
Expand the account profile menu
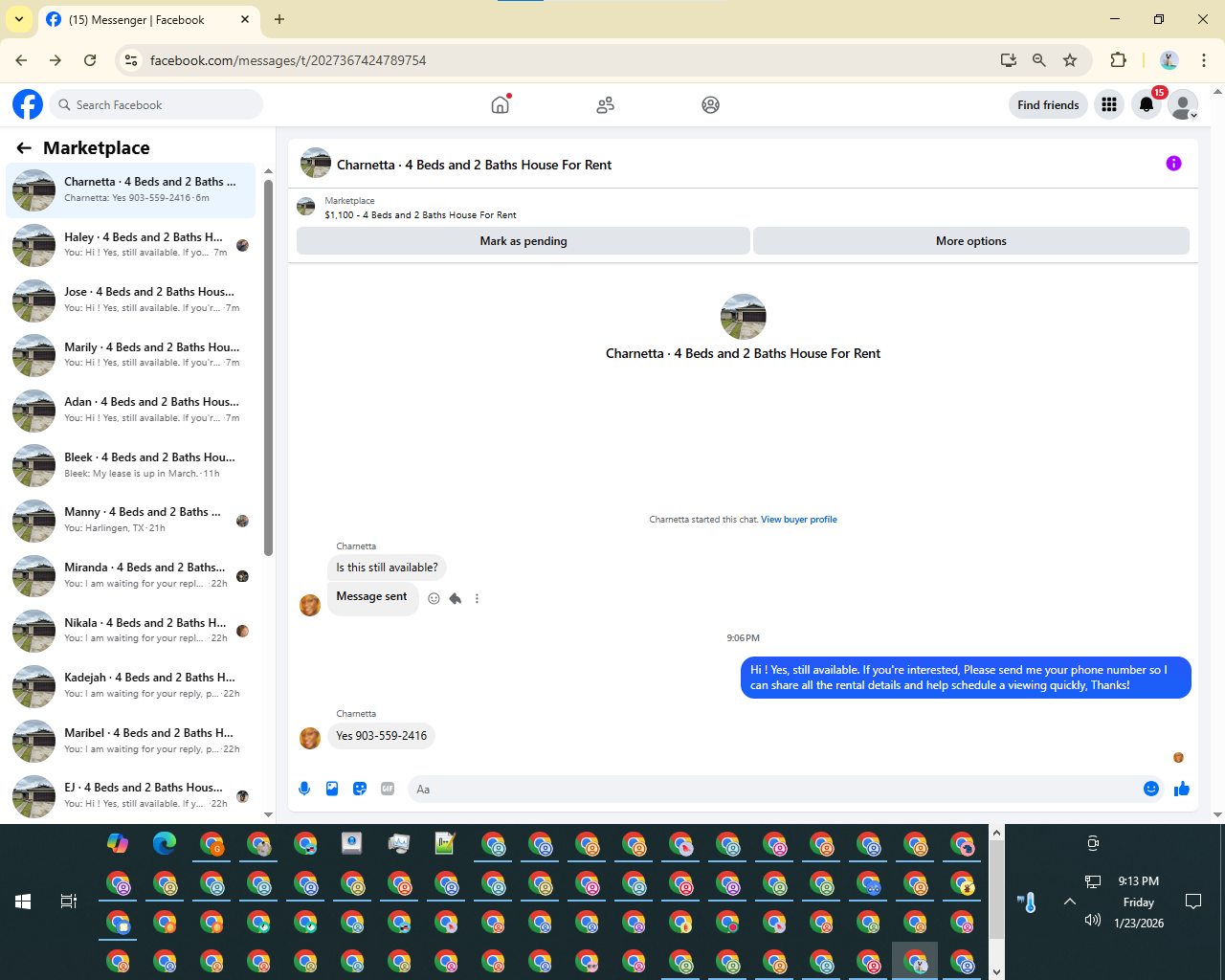click(x=1183, y=104)
